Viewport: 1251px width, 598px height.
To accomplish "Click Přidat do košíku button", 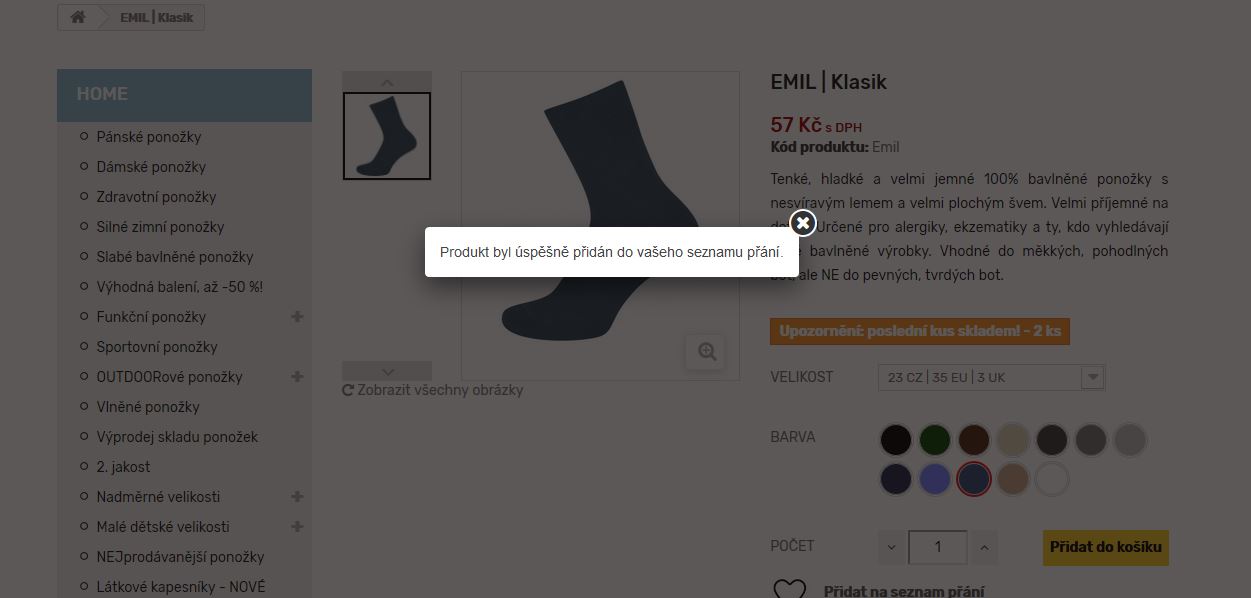I will [1105, 547].
